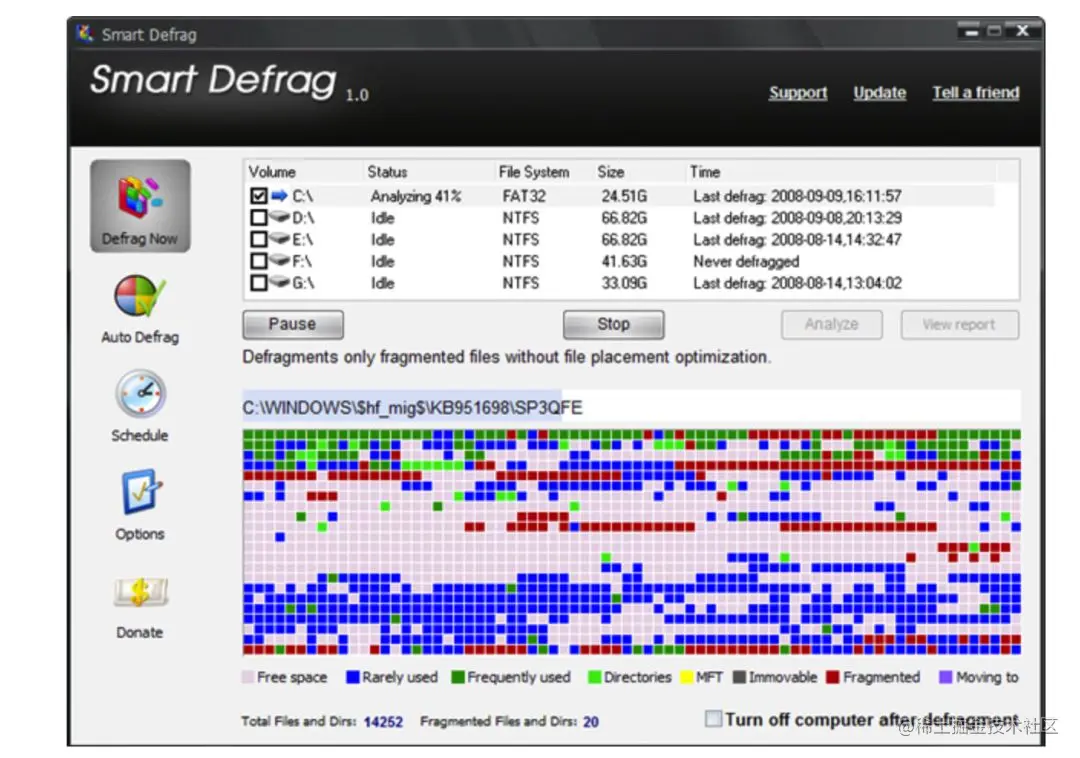Sort volumes by the Status column header
This screenshot has height=758, width=1080.
(x=387, y=172)
